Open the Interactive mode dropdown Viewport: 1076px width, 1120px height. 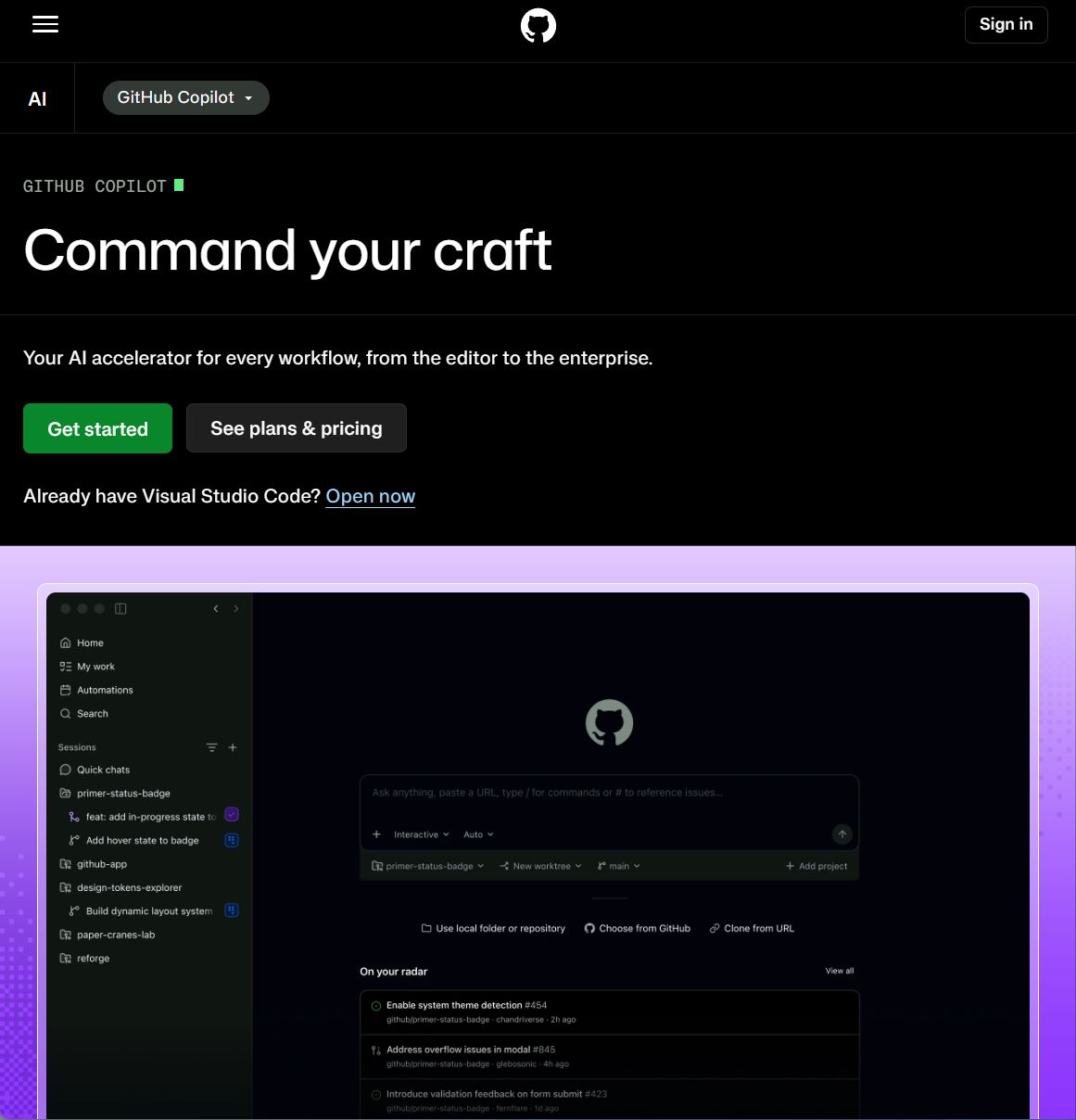421,834
